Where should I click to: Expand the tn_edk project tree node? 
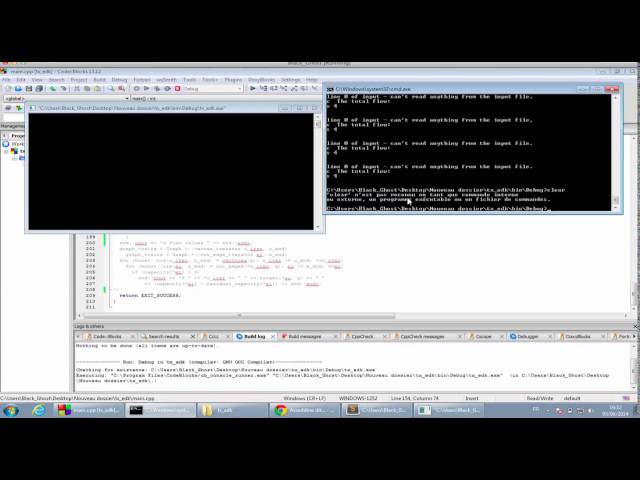[x=7, y=151]
